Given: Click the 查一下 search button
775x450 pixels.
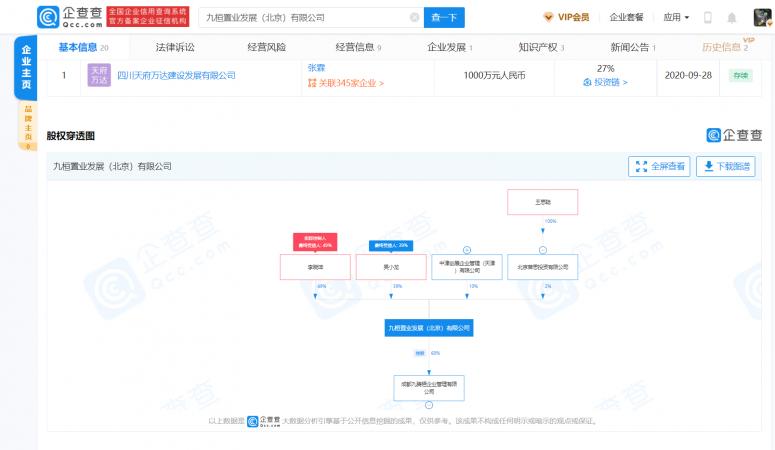Looking at the screenshot, I should coord(444,17).
